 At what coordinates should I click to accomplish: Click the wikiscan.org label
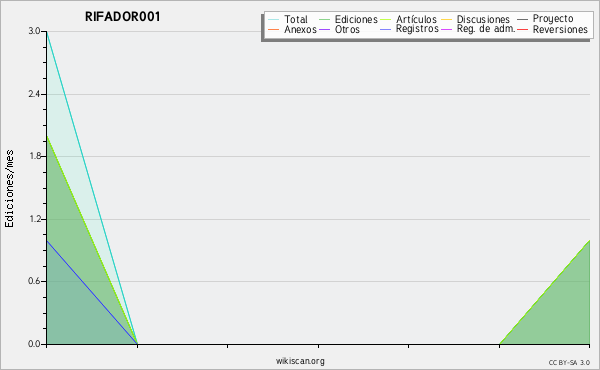coord(300,361)
